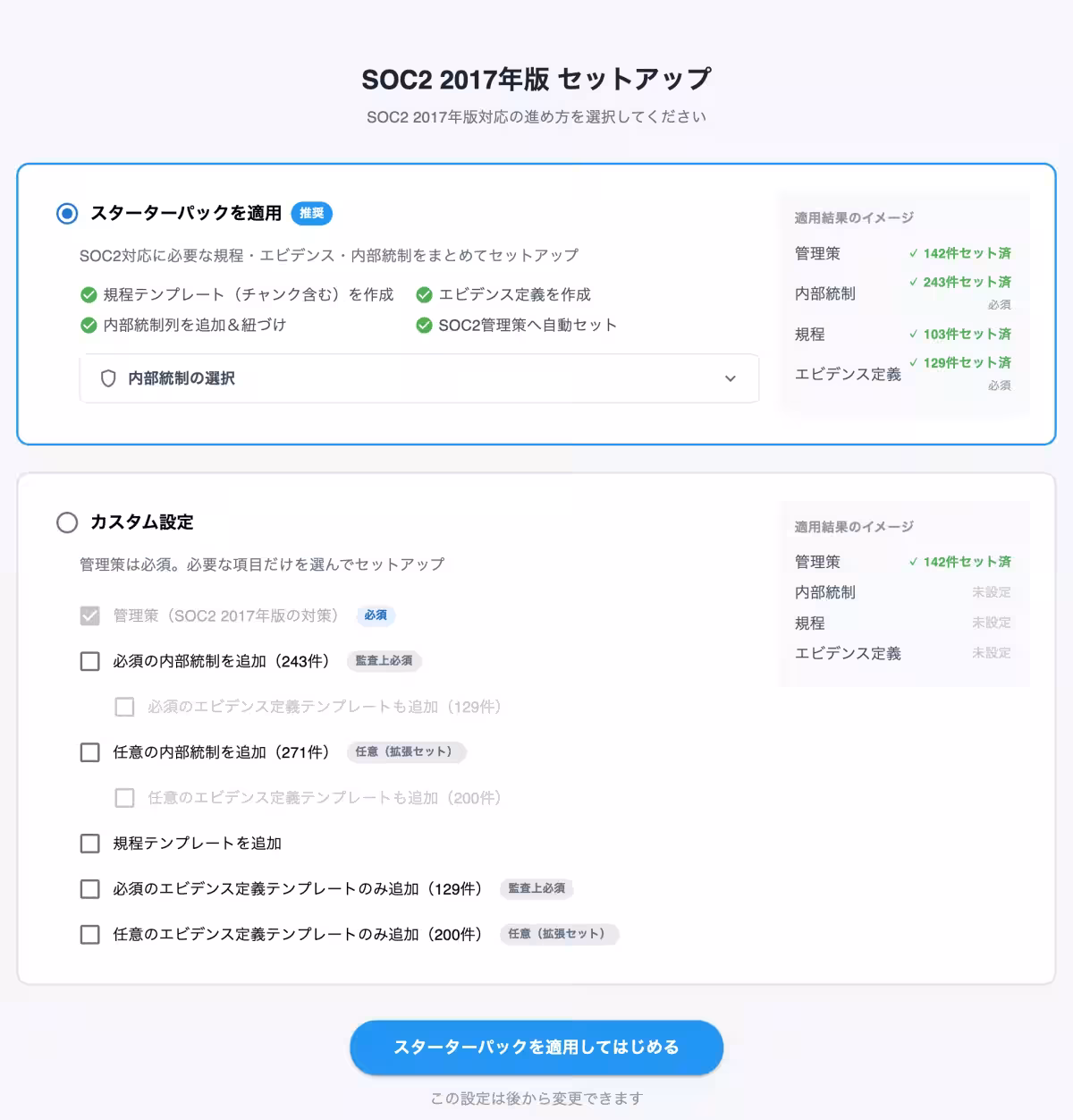Click スターターパックを適用してはじめる button
The height and width of the screenshot is (1120, 1073).
537,1047
